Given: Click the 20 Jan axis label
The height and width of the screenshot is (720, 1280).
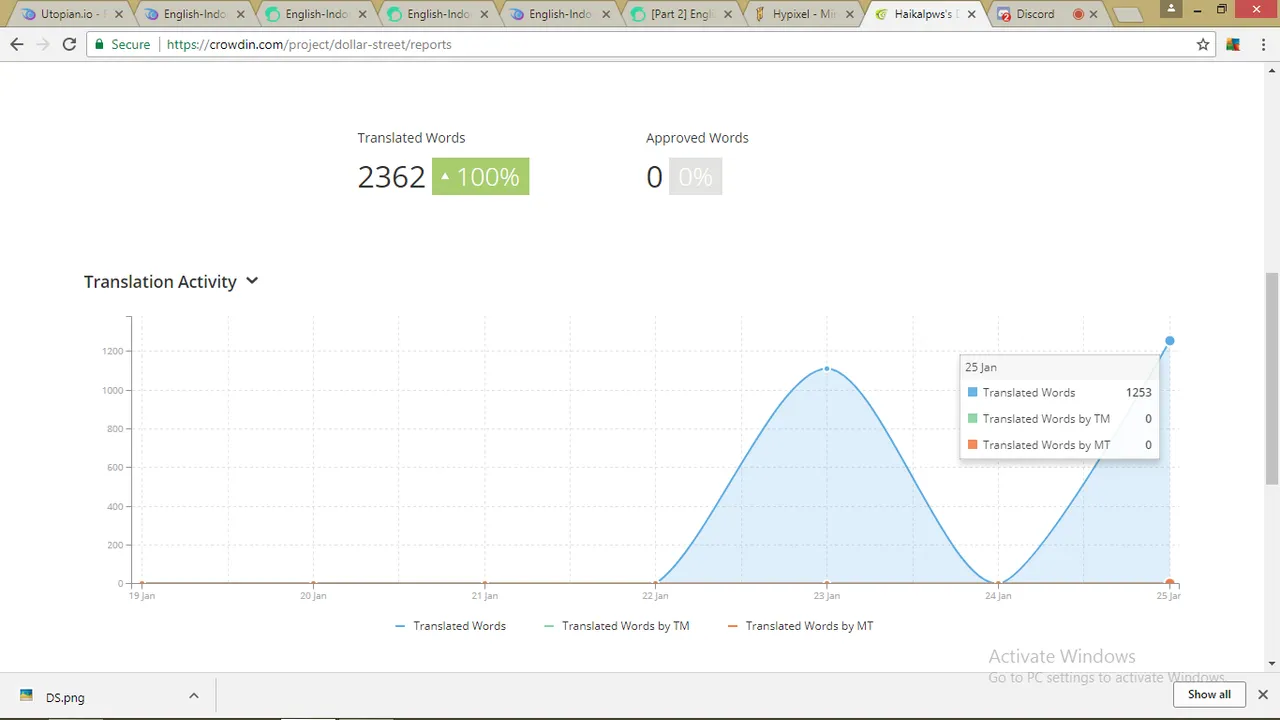Looking at the screenshot, I should pyautogui.click(x=313, y=596).
